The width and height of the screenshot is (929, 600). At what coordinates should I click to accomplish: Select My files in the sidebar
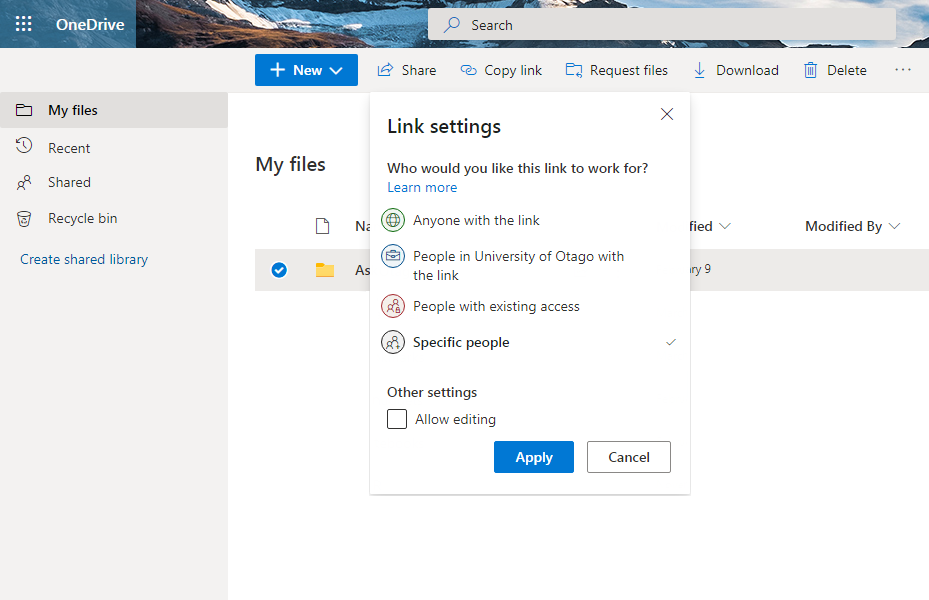click(x=73, y=110)
